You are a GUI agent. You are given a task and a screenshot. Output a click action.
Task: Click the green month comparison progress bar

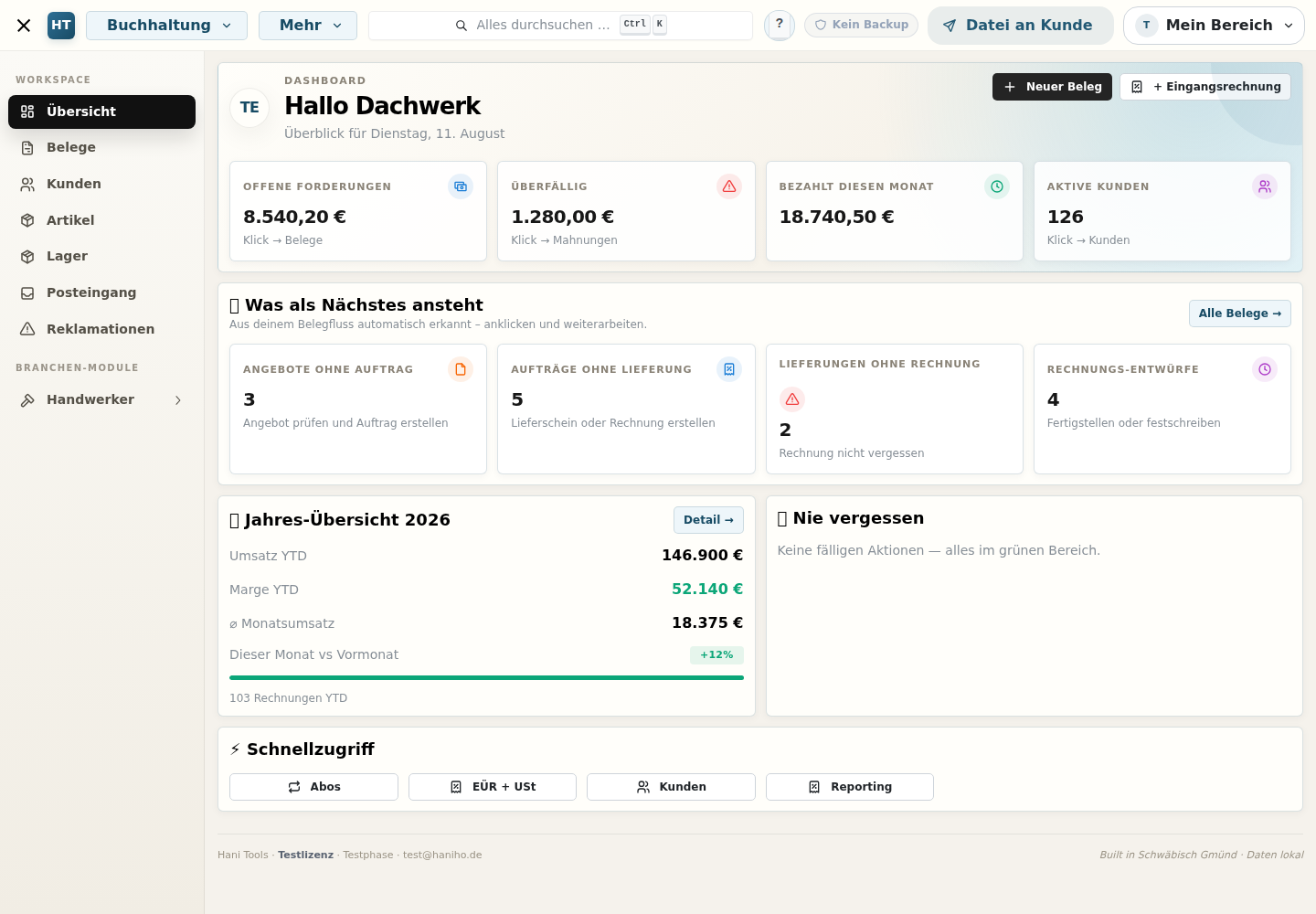point(486,678)
